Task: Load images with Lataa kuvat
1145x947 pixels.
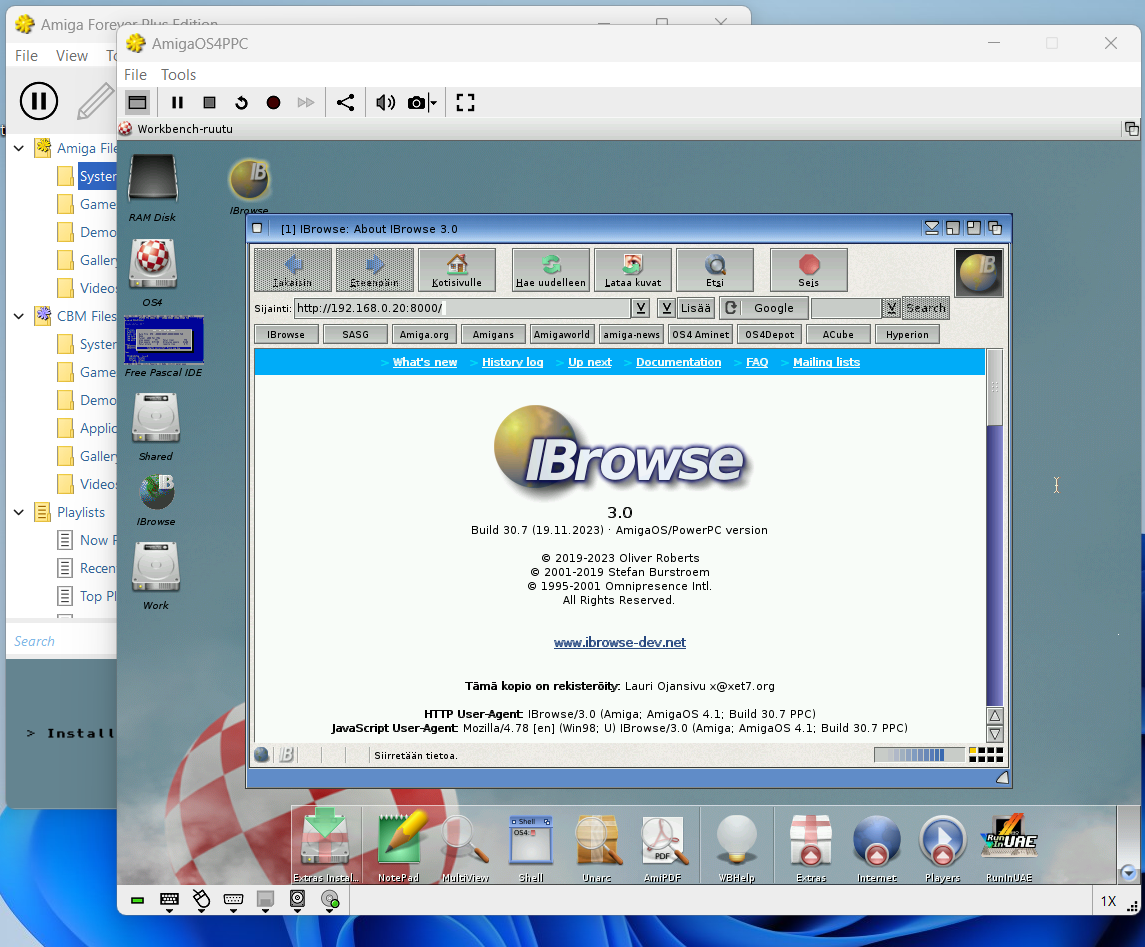Action: (x=633, y=270)
